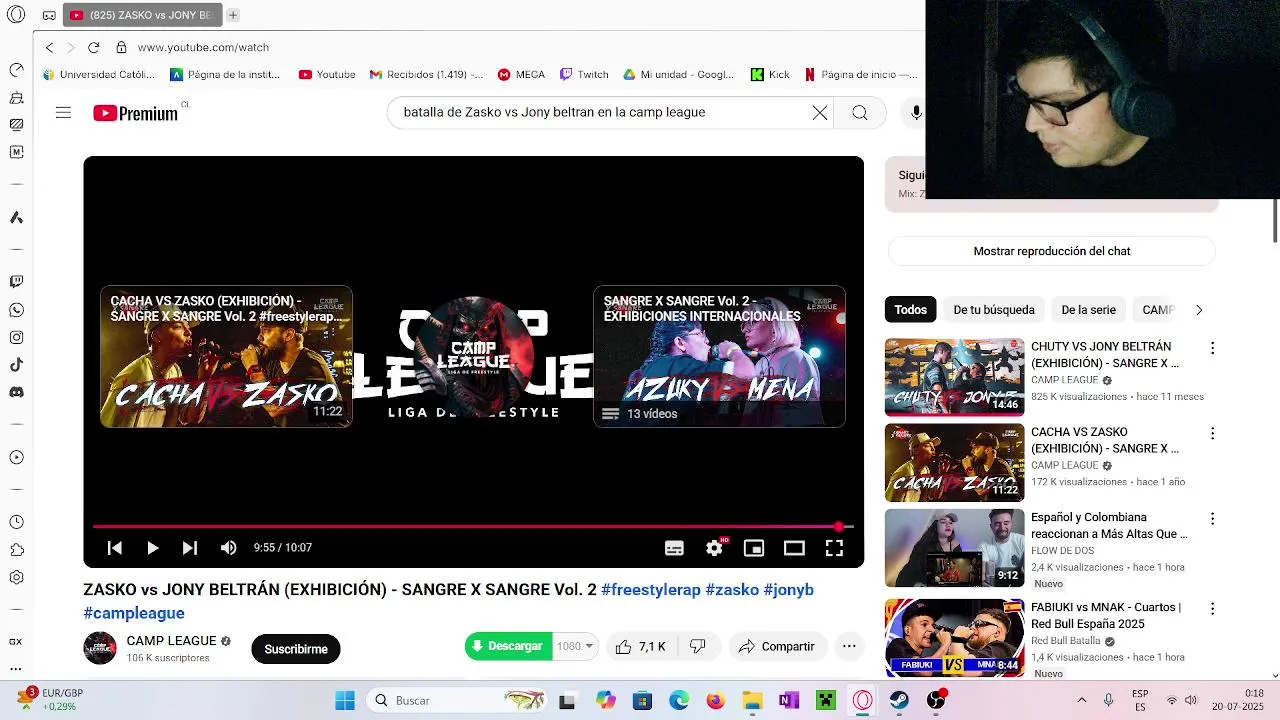The height and width of the screenshot is (720, 1280).
Task: Go back to the previous page
Action: click(49, 47)
